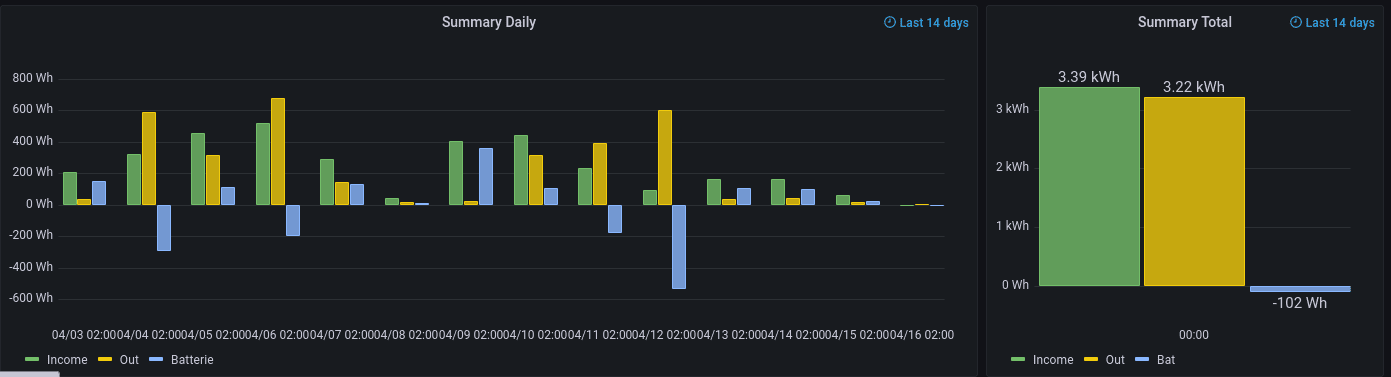Click the 1 kWh axis label in Summary Total
Viewport: 1391px width, 377px height.
pos(1012,226)
